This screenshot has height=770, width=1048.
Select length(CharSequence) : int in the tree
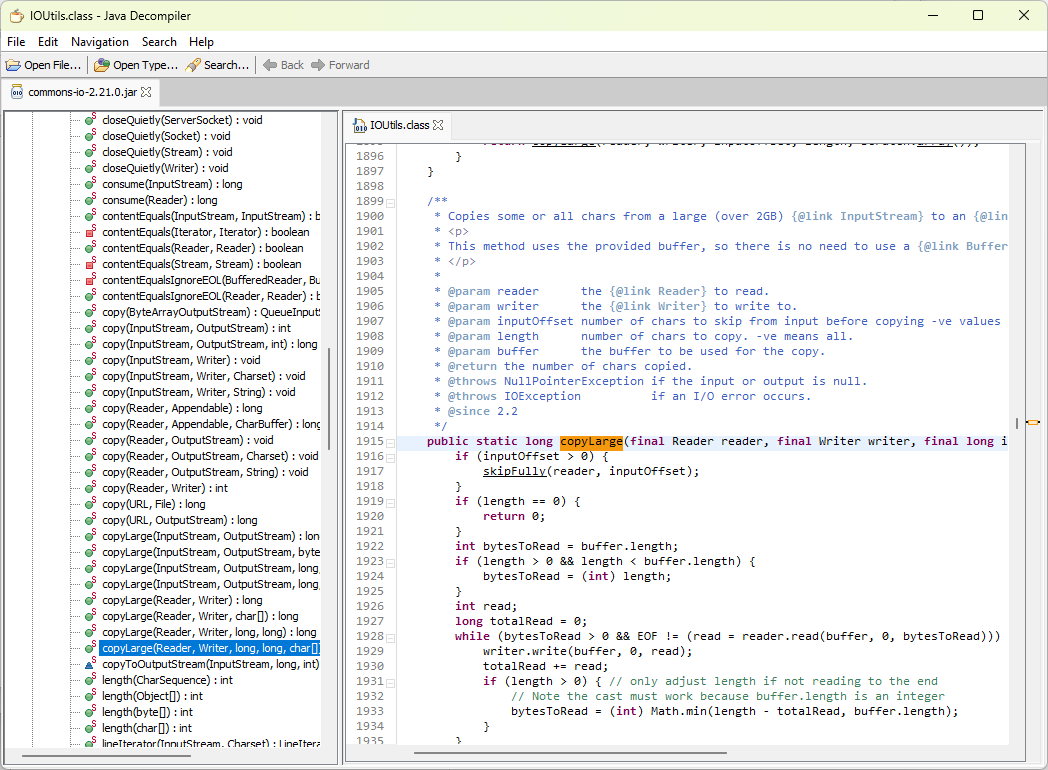click(x=167, y=680)
